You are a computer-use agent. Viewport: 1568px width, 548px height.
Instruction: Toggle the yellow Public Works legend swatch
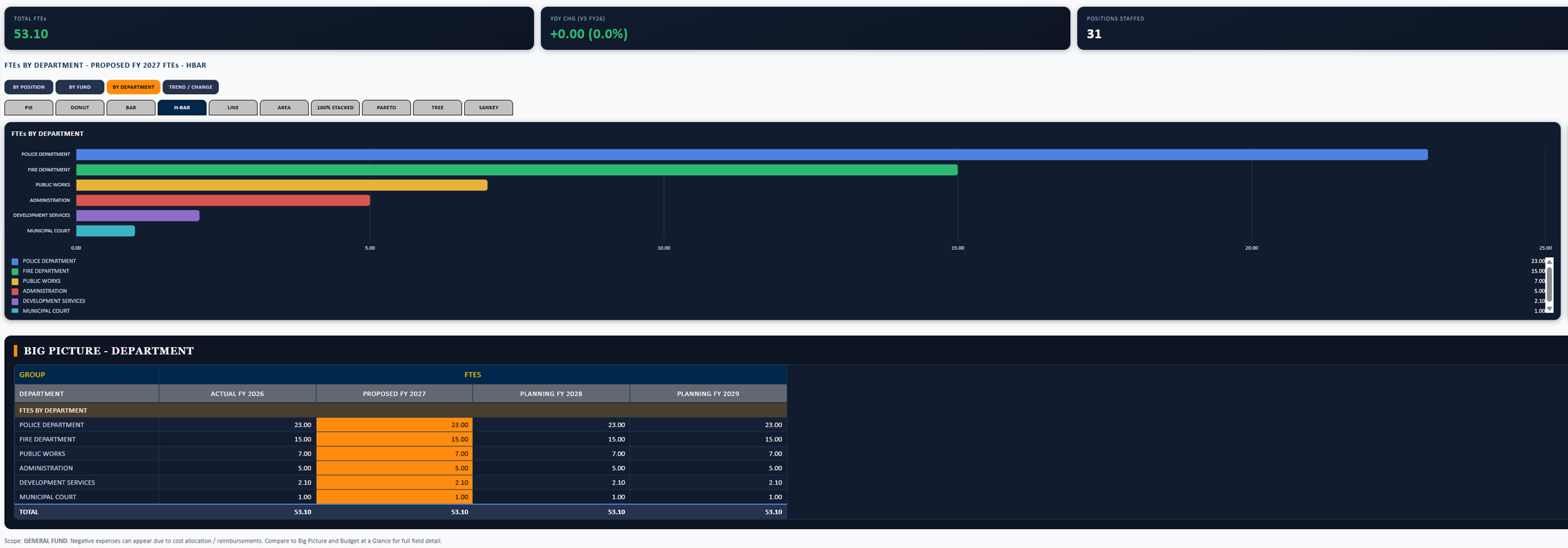[x=15, y=282]
